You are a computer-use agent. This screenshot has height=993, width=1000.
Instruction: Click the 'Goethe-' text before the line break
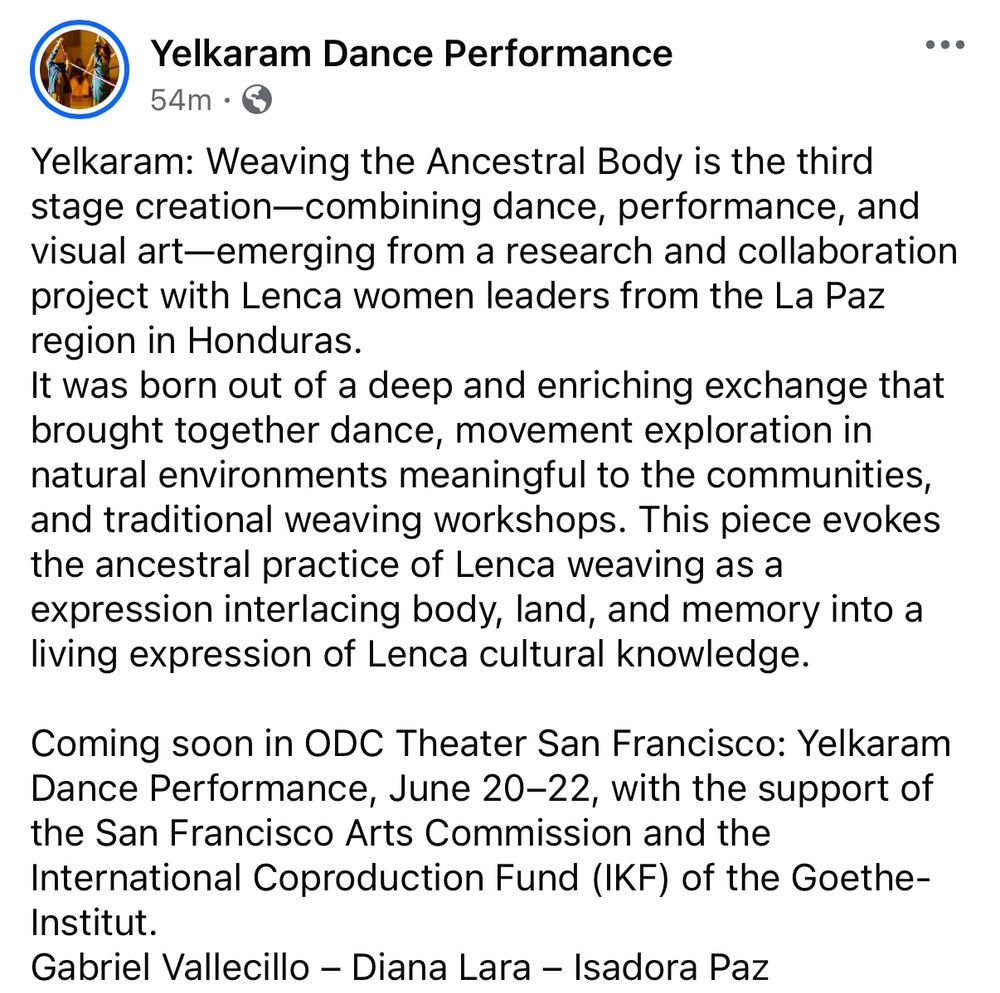[861, 878]
